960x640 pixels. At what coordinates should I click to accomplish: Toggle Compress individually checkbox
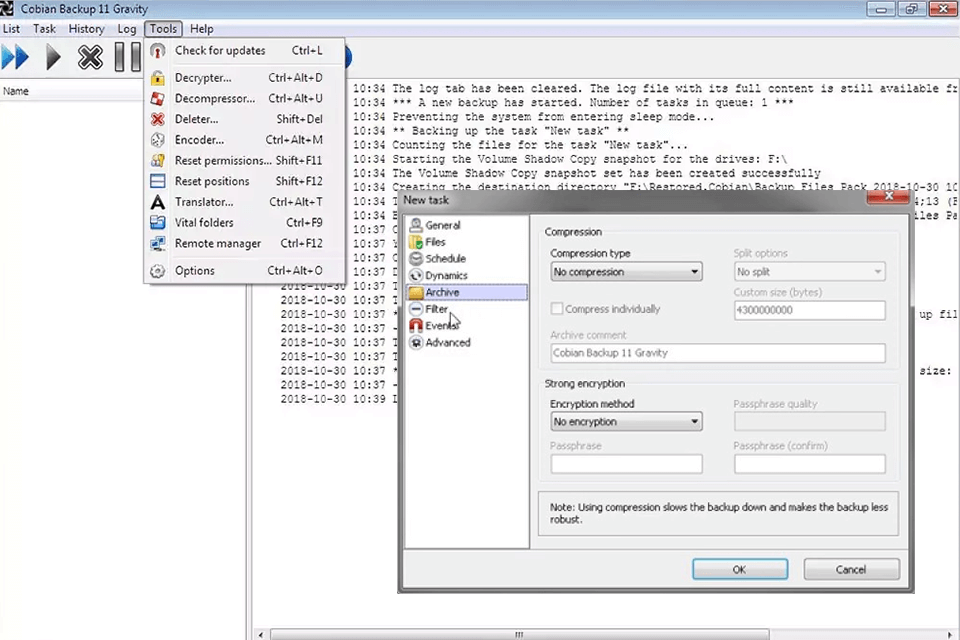[557, 309]
